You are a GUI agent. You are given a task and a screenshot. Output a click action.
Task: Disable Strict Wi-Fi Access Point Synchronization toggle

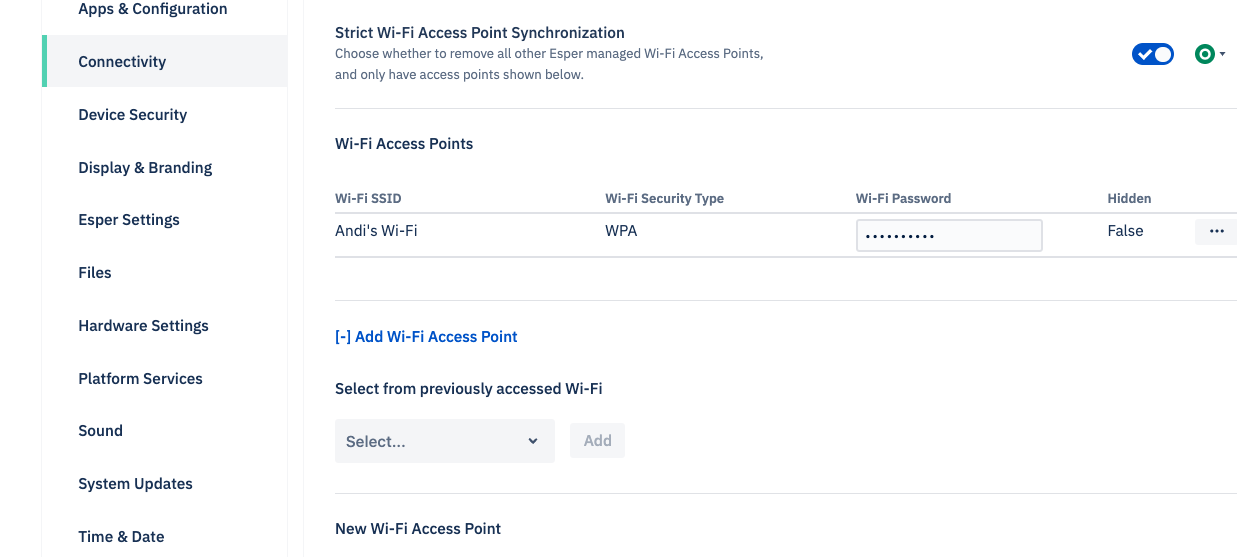click(x=1153, y=54)
